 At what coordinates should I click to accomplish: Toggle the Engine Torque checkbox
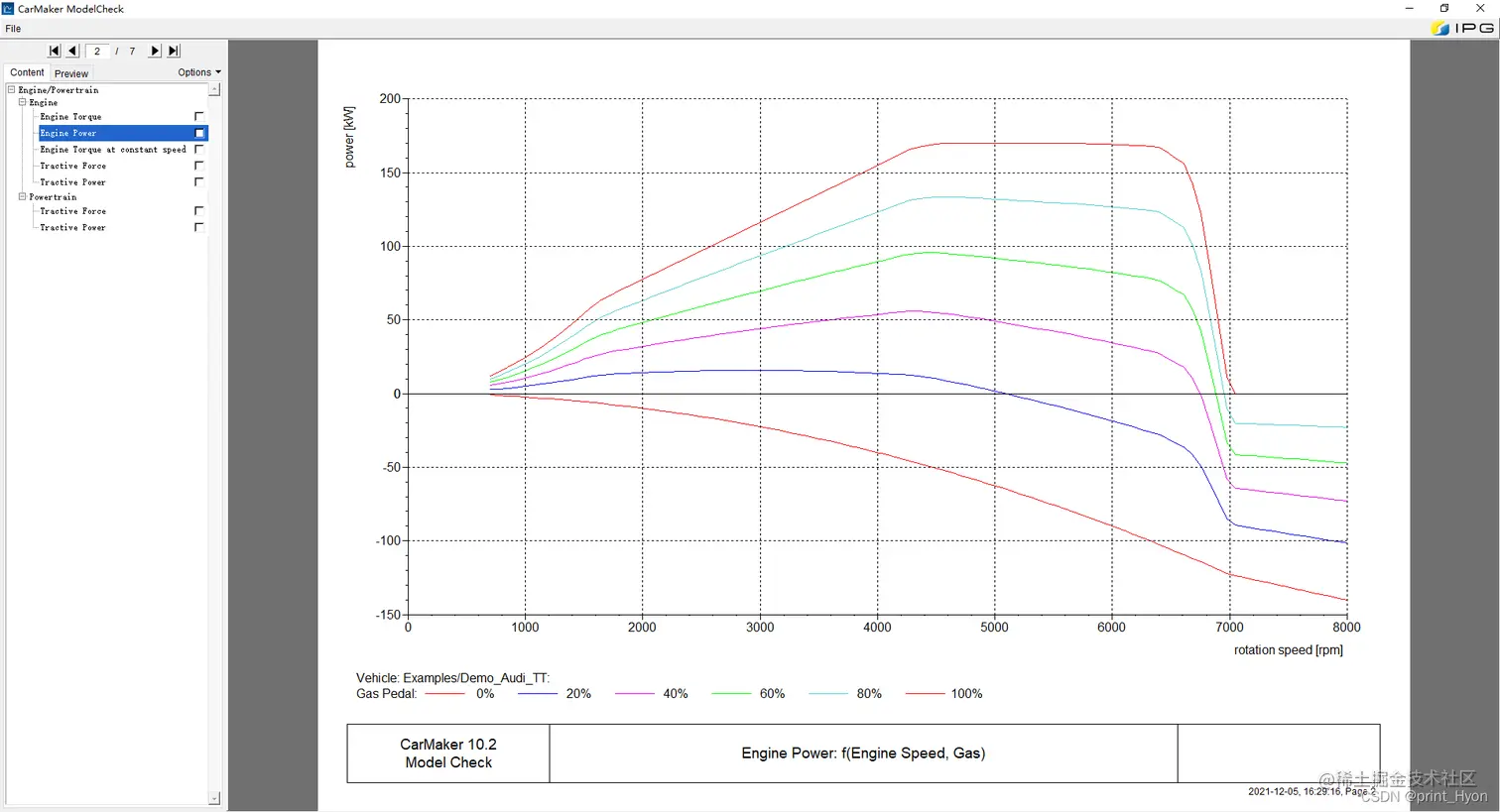(x=198, y=116)
